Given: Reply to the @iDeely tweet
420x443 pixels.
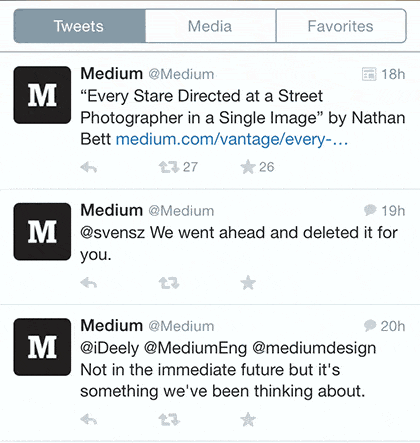Looking at the screenshot, I should (x=89, y=419).
